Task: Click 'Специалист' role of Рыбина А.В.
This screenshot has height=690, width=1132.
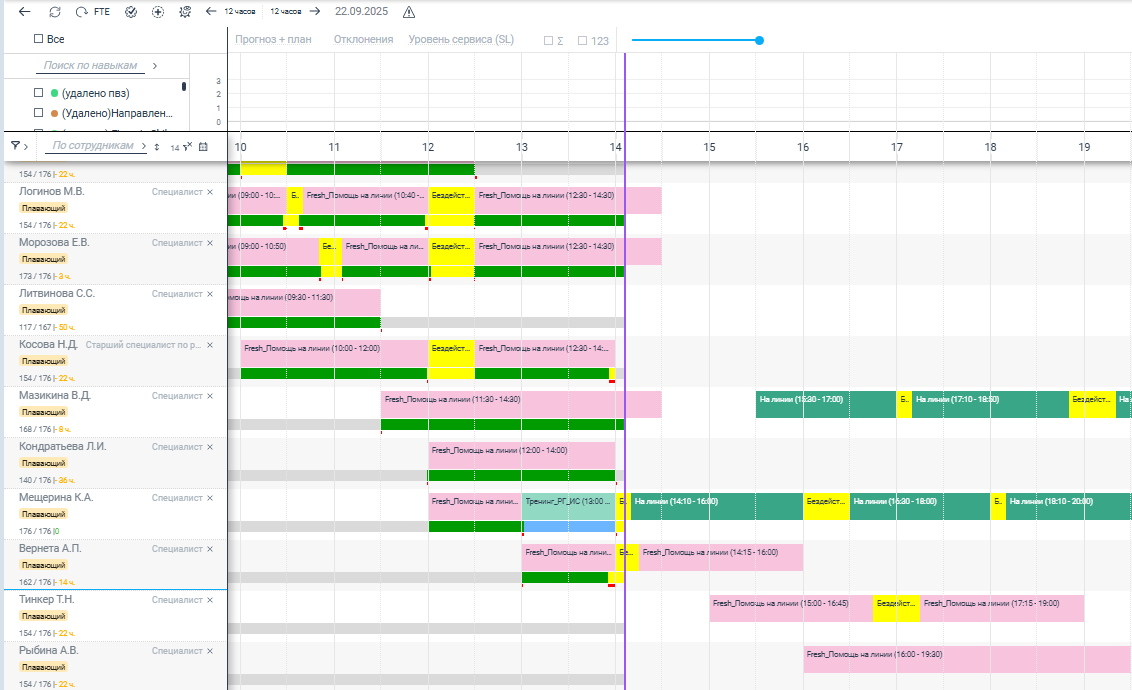Action: point(177,651)
